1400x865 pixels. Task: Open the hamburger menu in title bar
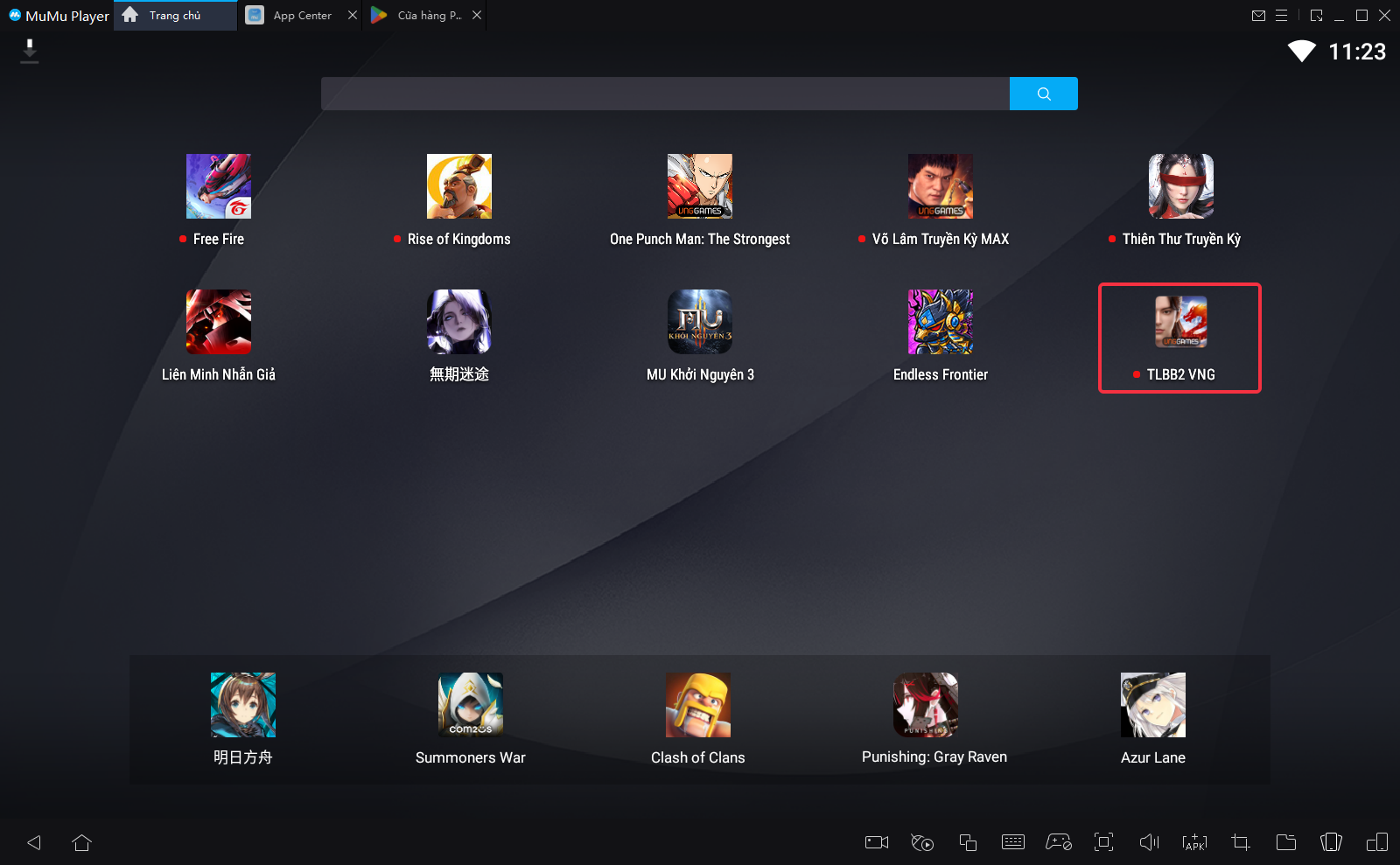[1281, 16]
